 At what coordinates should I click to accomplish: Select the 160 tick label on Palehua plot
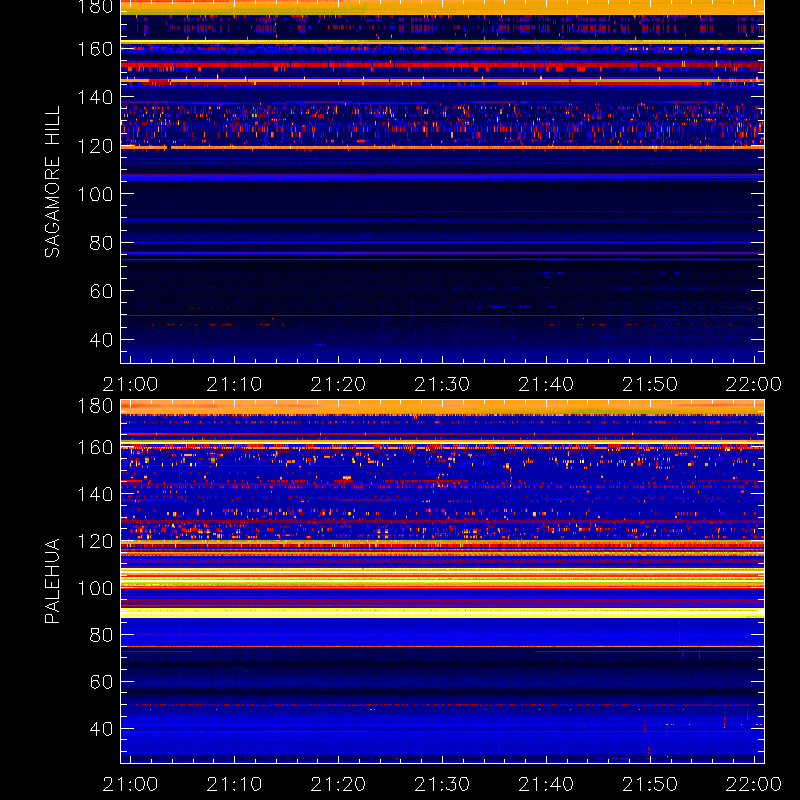[95, 447]
